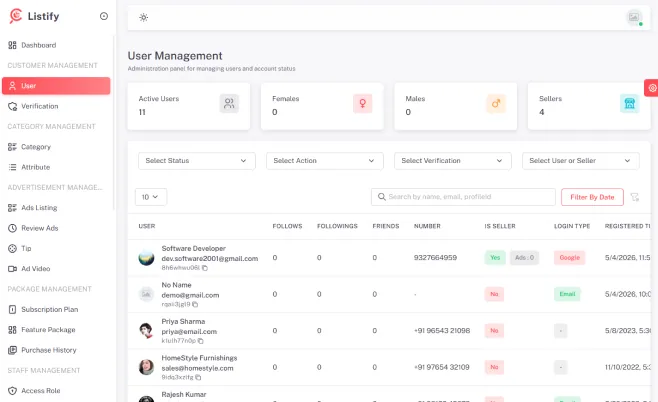Click email dev.software2001@gmail.com
The width and height of the screenshot is (658, 402).
pyautogui.click(x=210, y=258)
